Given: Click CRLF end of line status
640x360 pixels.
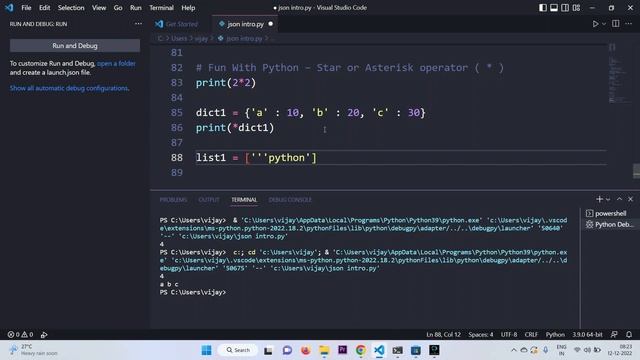Looking at the screenshot, I should tap(531, 334).
